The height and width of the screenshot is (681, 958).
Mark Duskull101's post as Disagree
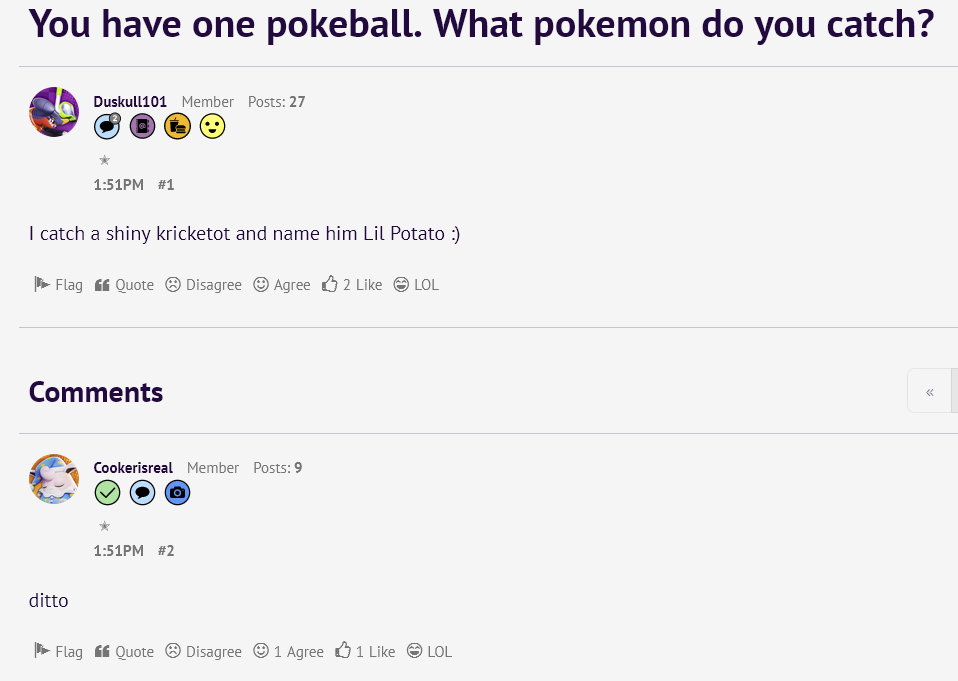pos(203,285)
